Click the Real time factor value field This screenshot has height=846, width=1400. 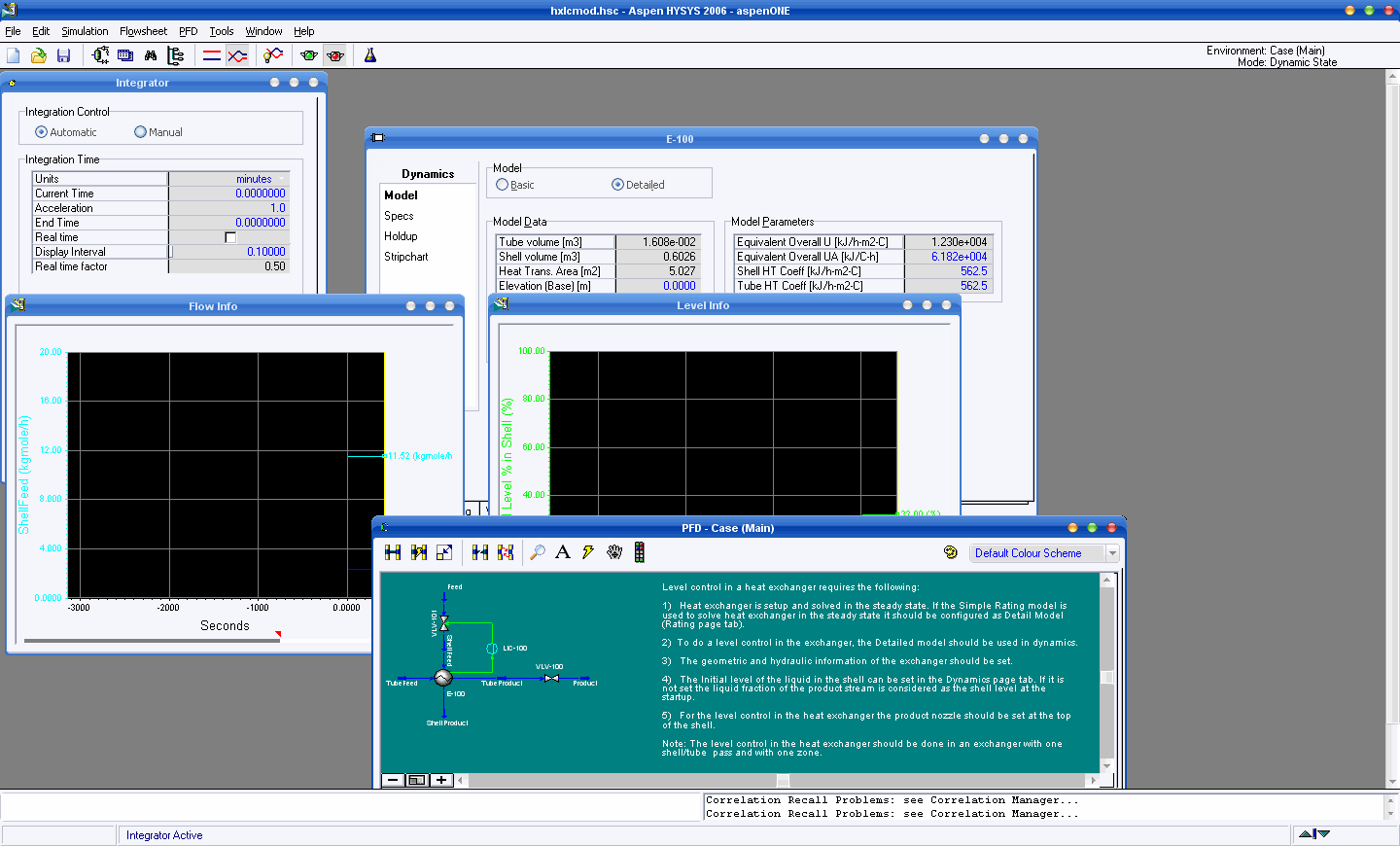[228, 266]
